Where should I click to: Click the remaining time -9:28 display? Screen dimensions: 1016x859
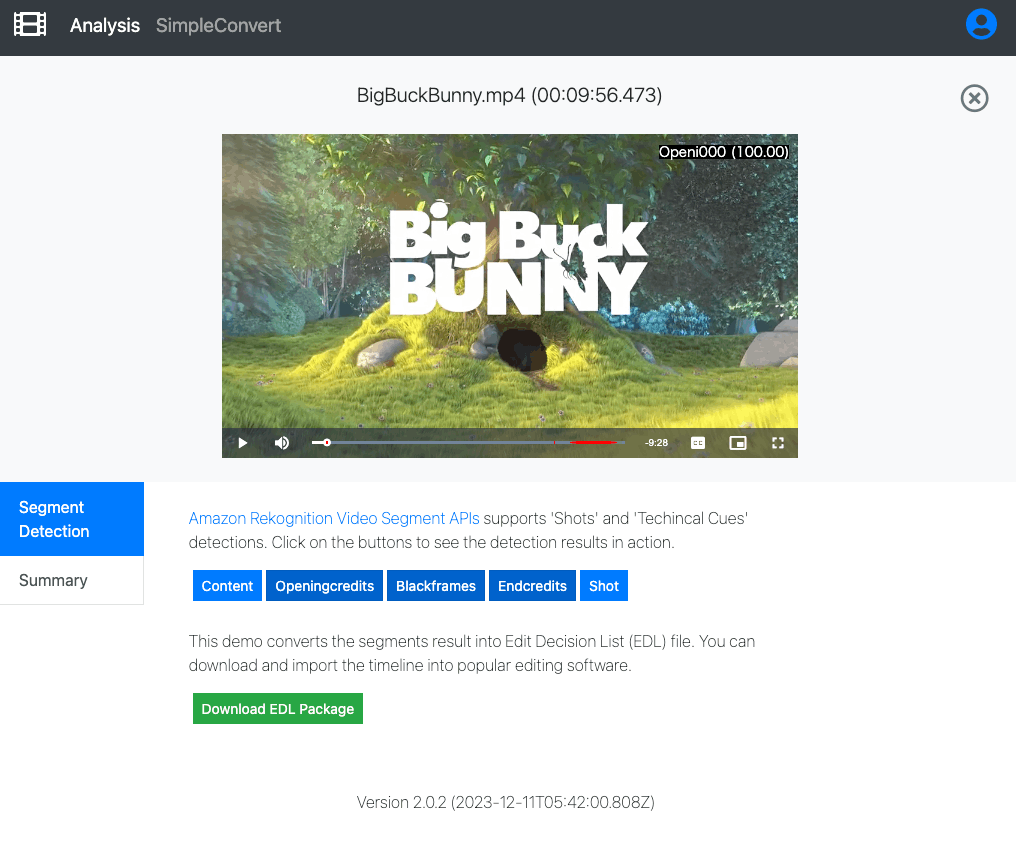[x=656, y=443]
